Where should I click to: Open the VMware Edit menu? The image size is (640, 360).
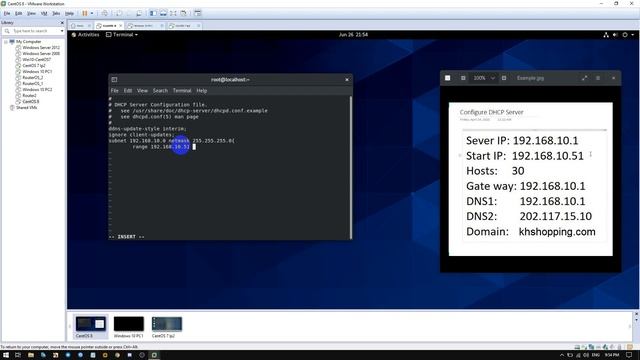pyautogui.click(x=19, y=13)
